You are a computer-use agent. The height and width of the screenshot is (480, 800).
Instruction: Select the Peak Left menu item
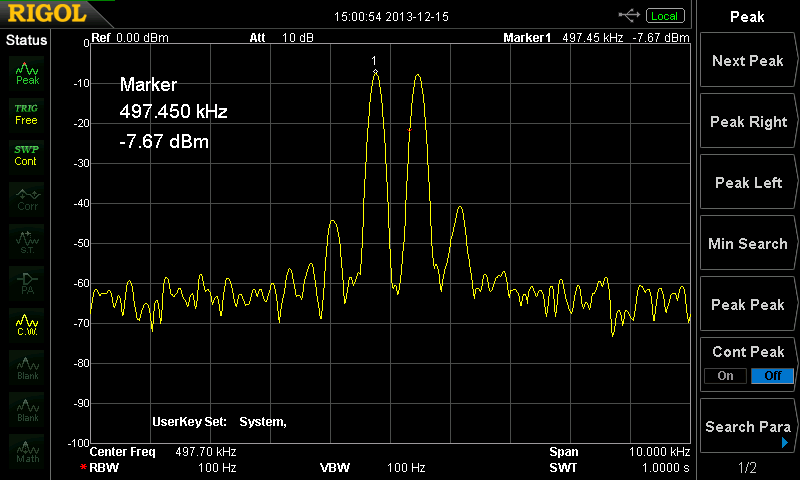pos(747,183)
